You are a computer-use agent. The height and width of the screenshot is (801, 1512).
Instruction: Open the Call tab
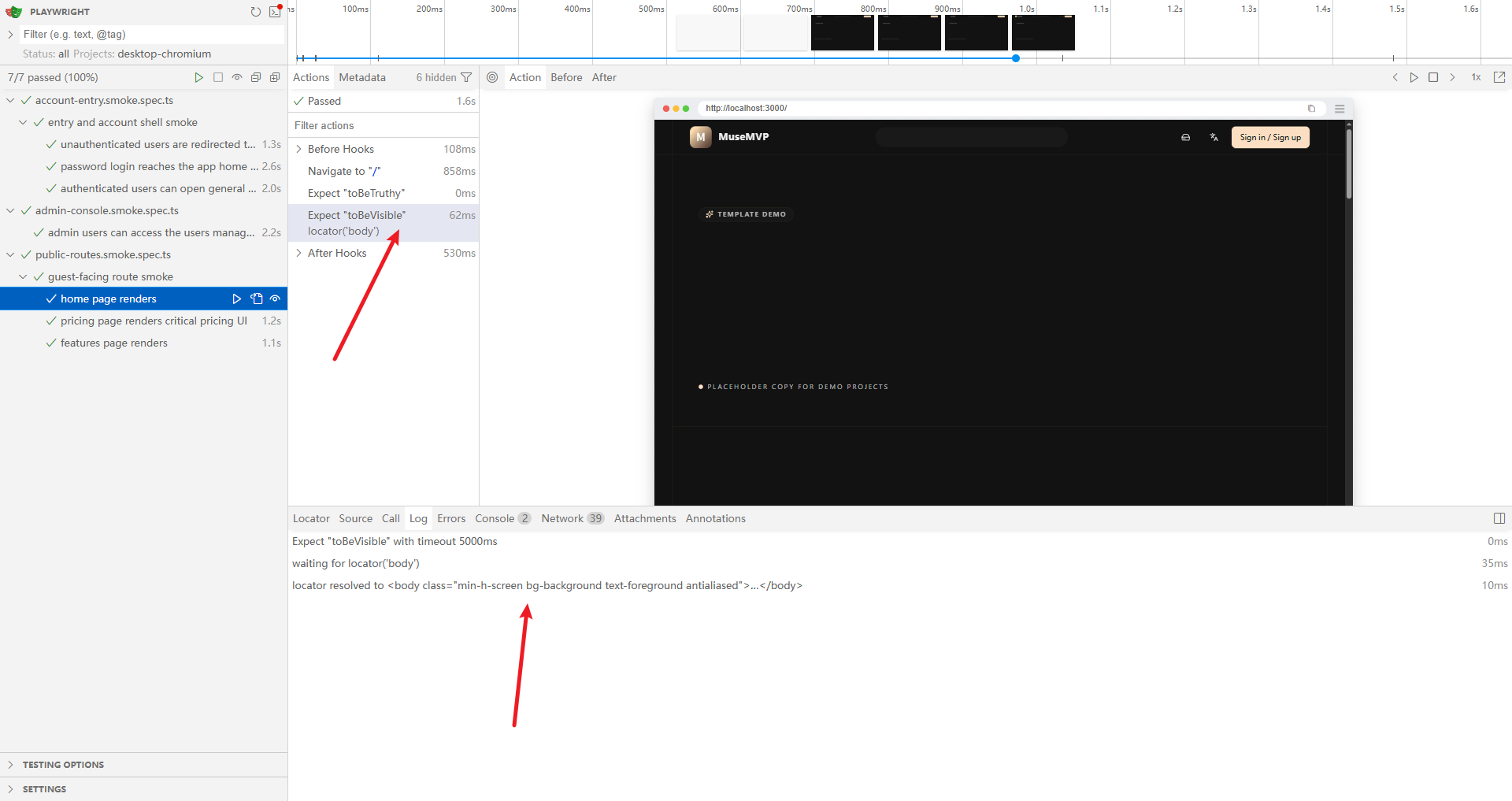coord(391,518)
